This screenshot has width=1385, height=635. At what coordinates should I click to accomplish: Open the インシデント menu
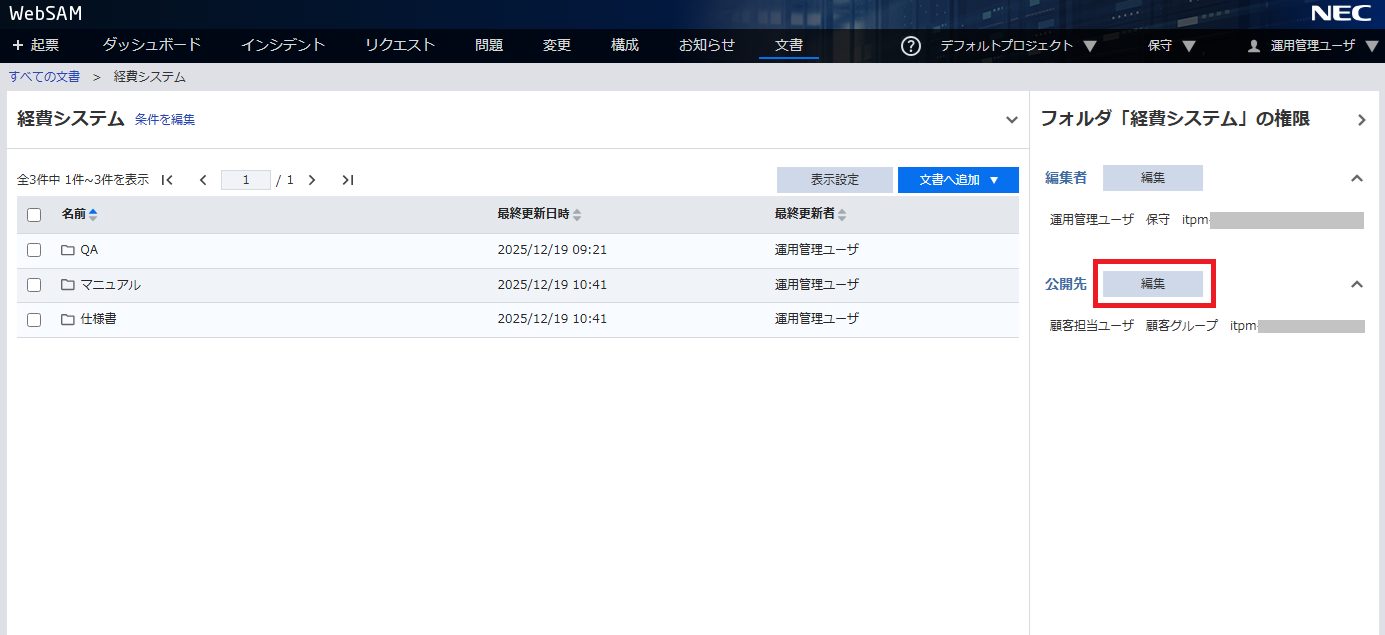283,45
